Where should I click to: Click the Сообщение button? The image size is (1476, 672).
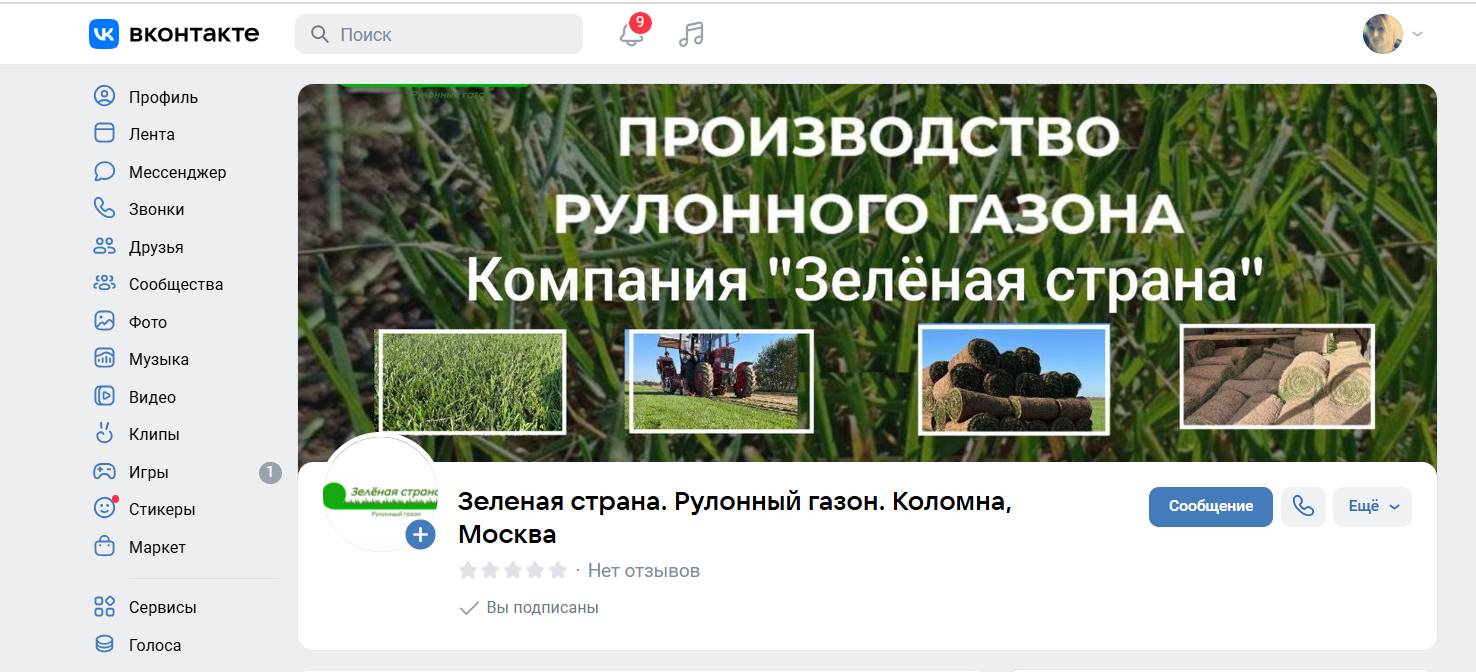coord(1211,506)
